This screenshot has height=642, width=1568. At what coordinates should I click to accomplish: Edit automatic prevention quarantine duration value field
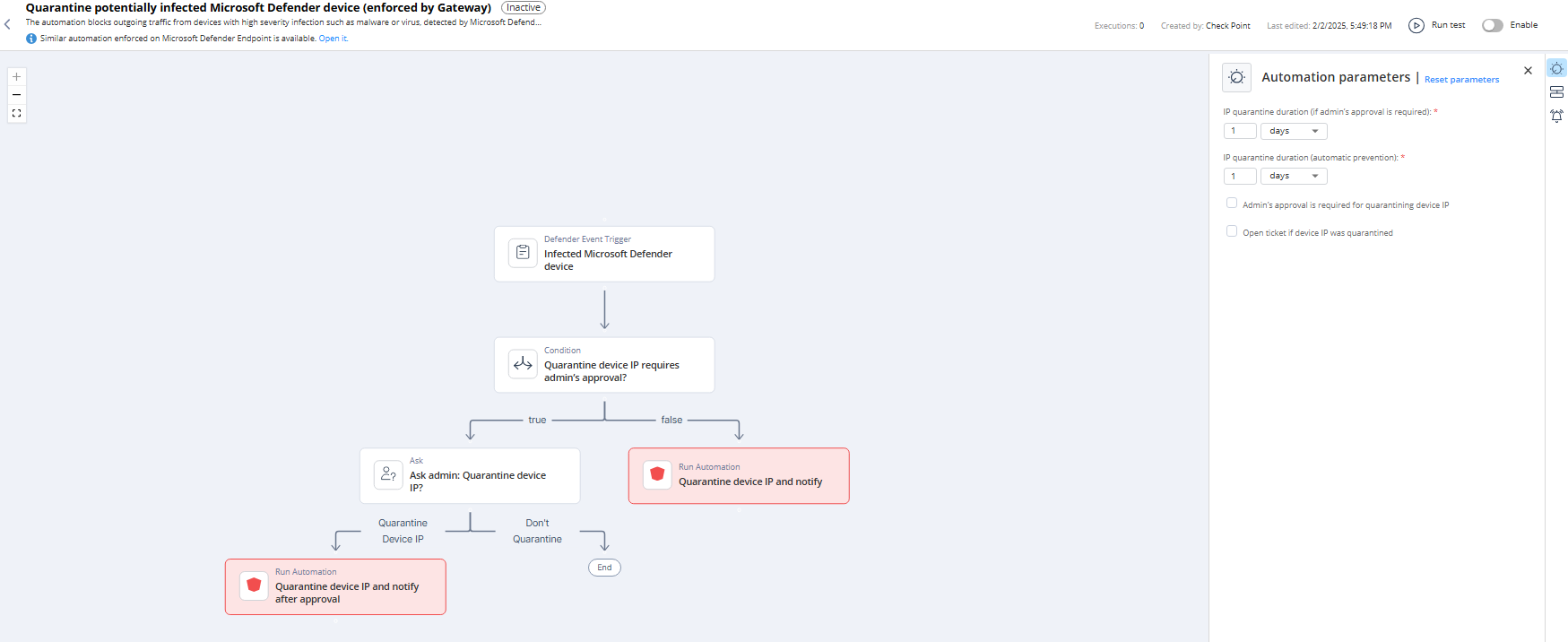click(x=1240, y=177)
